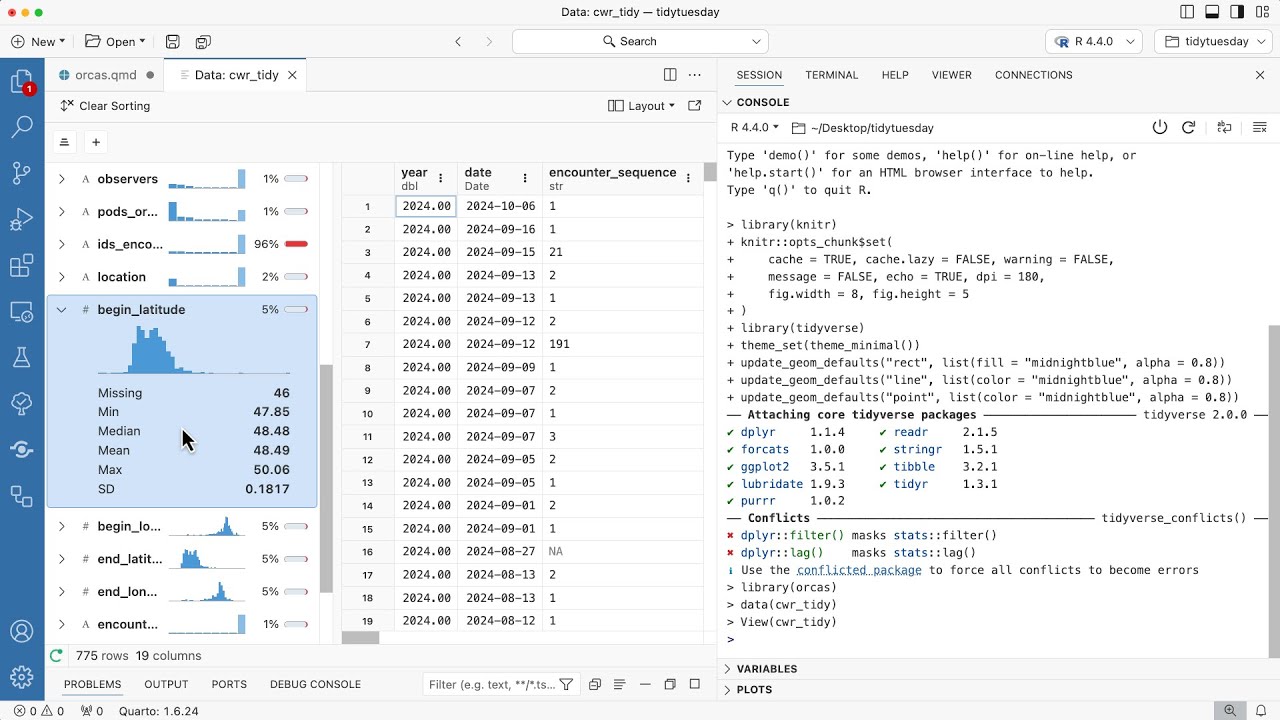Expand the location column summary
The height and width of the screenshot is (720, 1280).
[x=61, y=277]
